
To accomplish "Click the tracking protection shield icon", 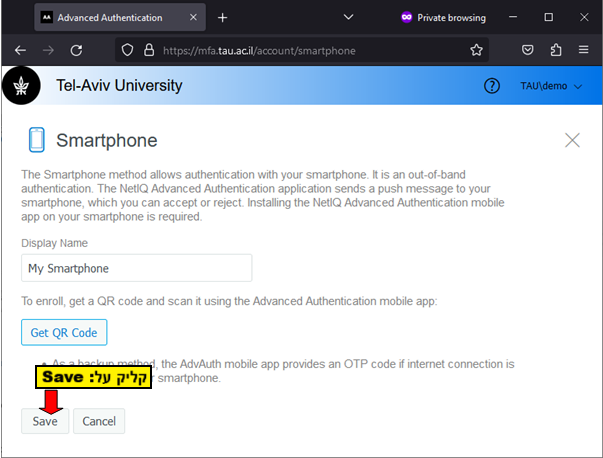I will 126,50.
